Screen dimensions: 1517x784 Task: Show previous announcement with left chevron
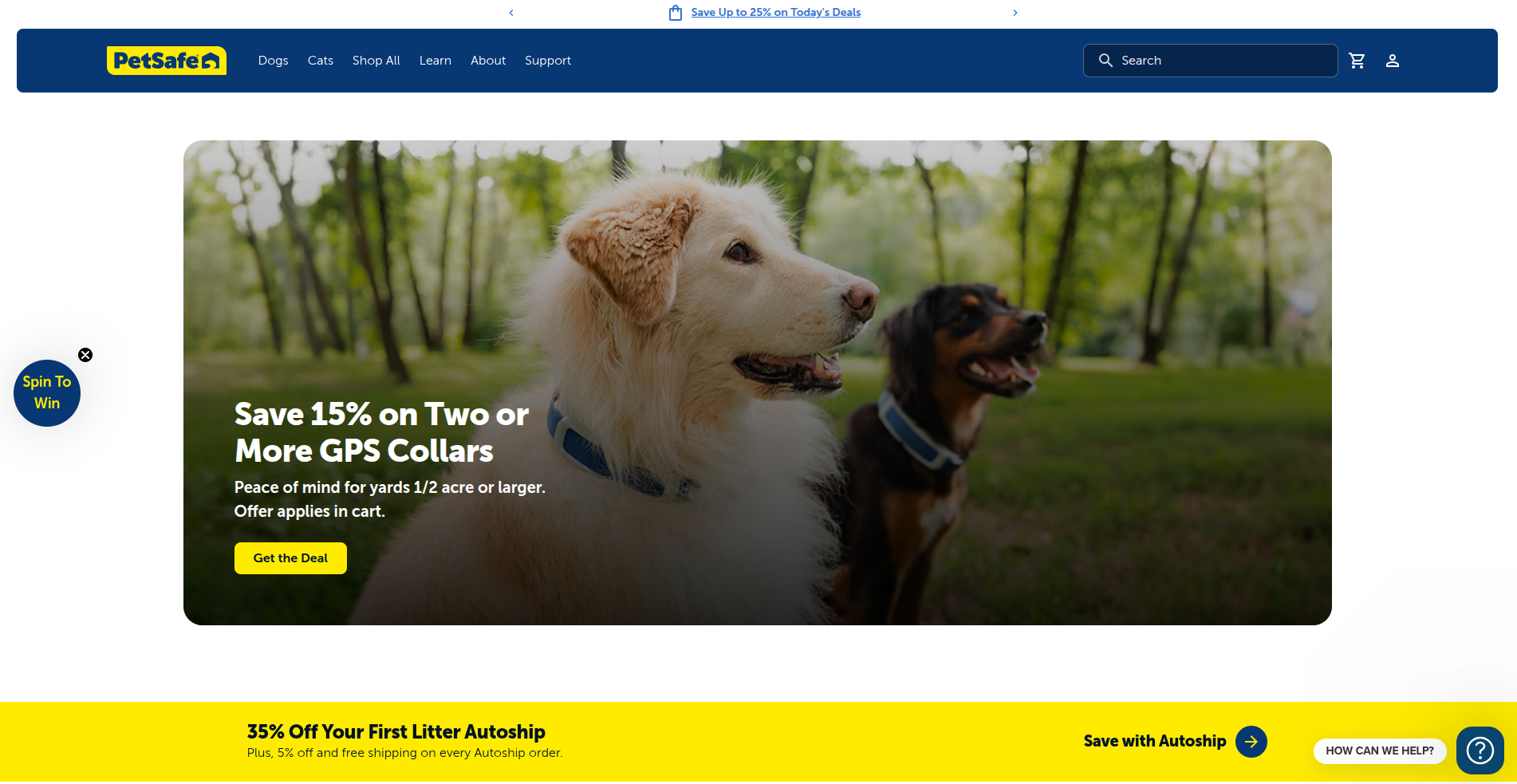click(511, 13)
